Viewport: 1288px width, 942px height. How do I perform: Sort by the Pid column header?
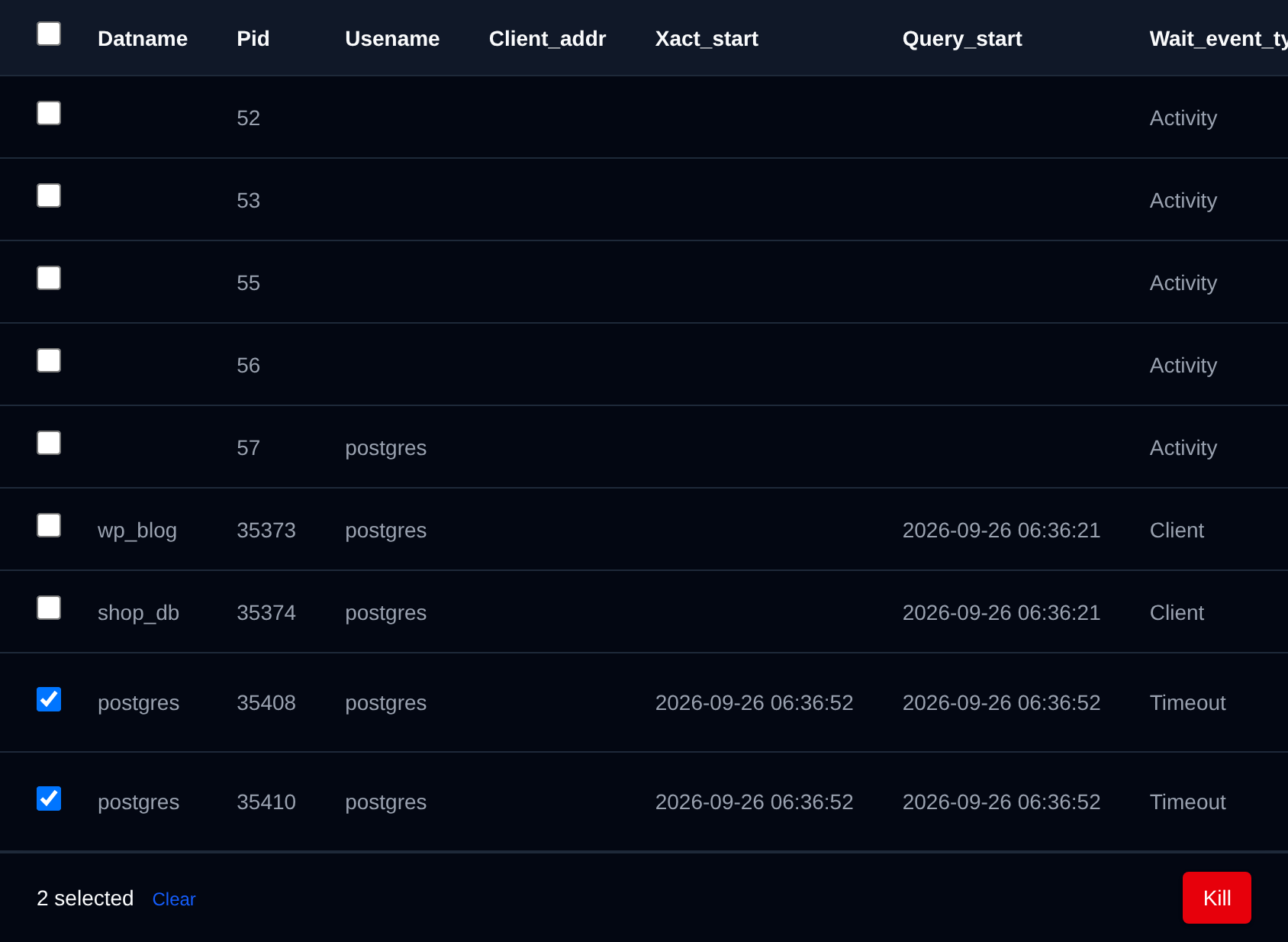[x=253, y=39]
